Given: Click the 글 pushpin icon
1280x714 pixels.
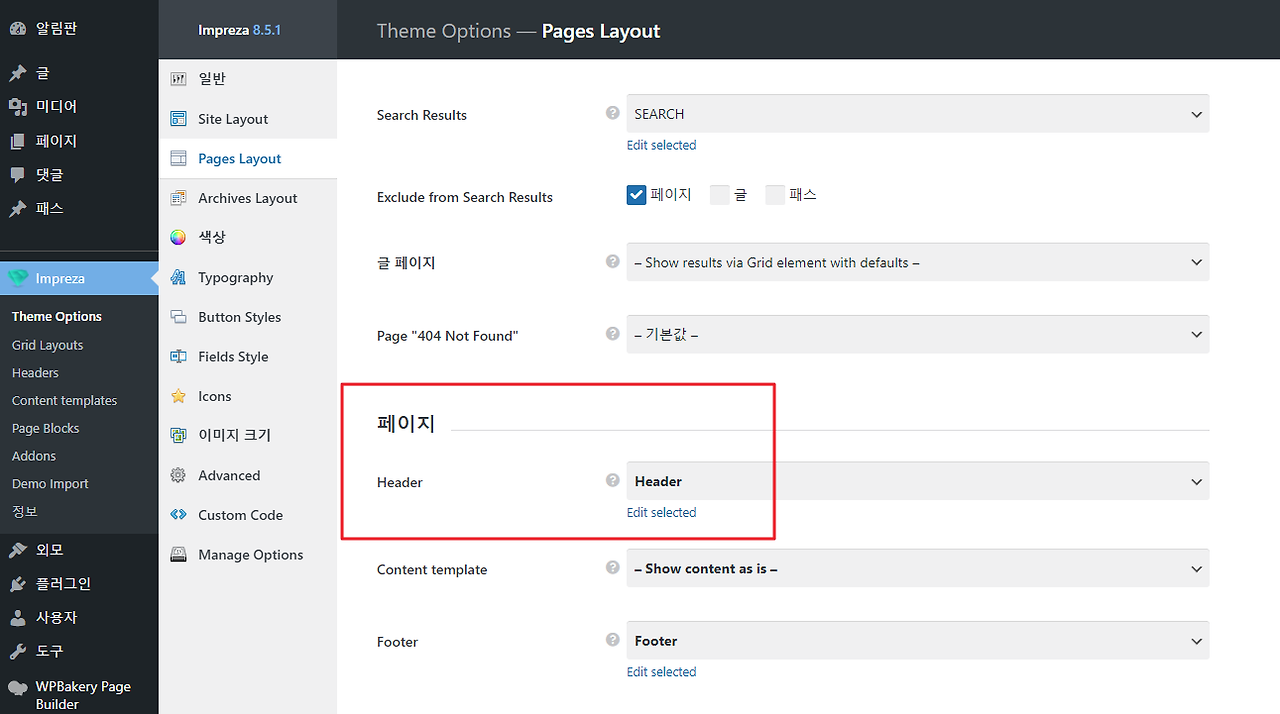Looking at the screenshot, I should [x=18, y=73].
